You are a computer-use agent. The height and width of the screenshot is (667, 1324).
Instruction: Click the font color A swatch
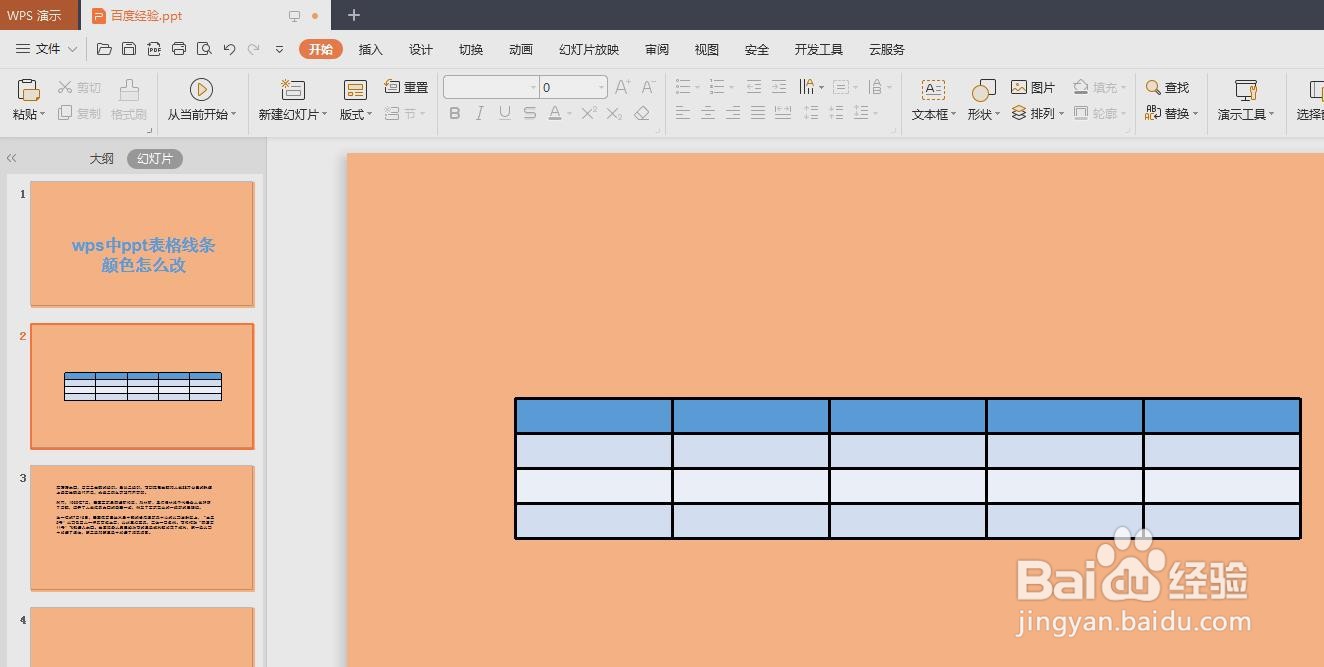(555, 114)
